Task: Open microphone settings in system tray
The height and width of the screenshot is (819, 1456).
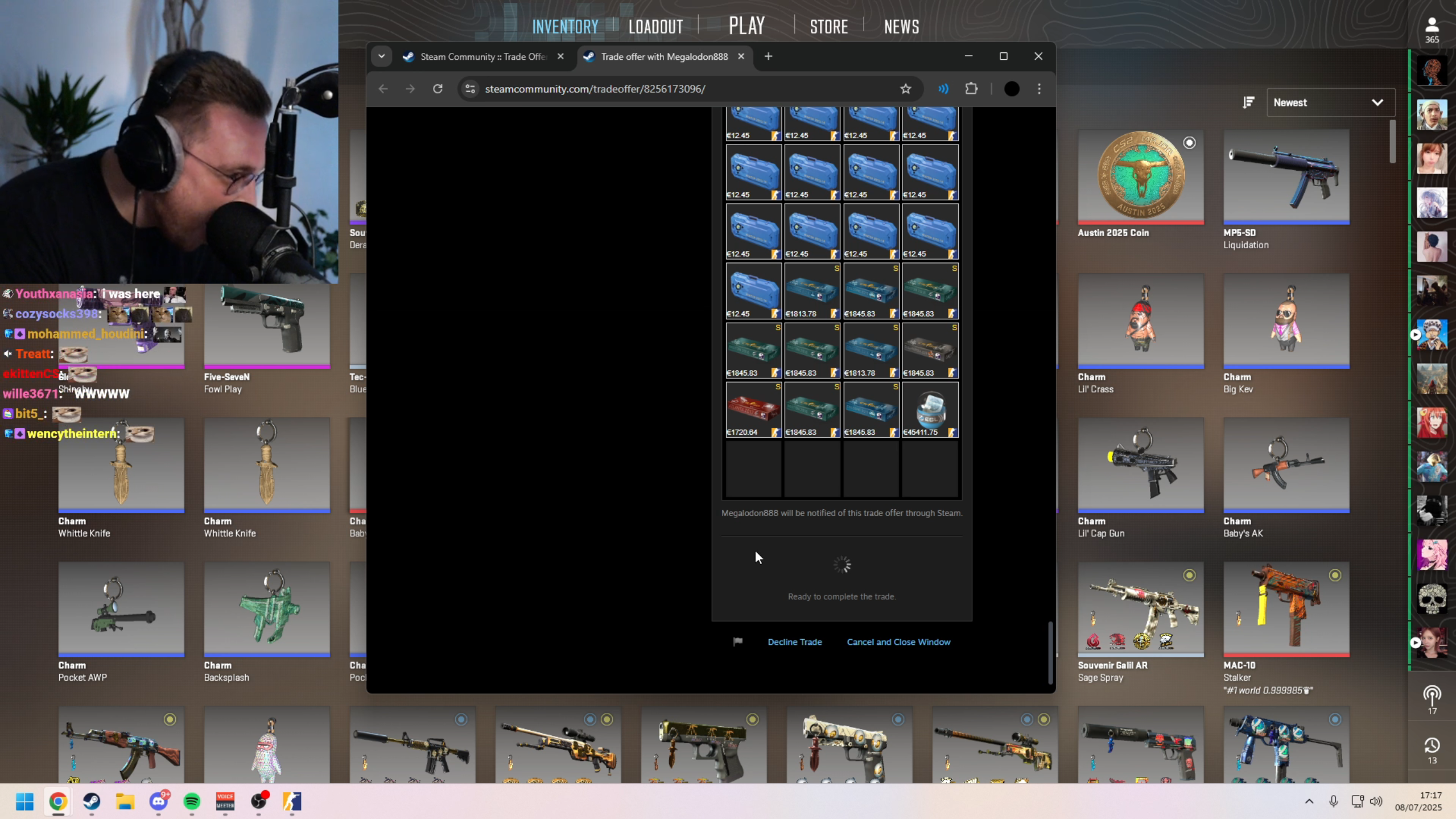Action: [x=1334, y=801]
